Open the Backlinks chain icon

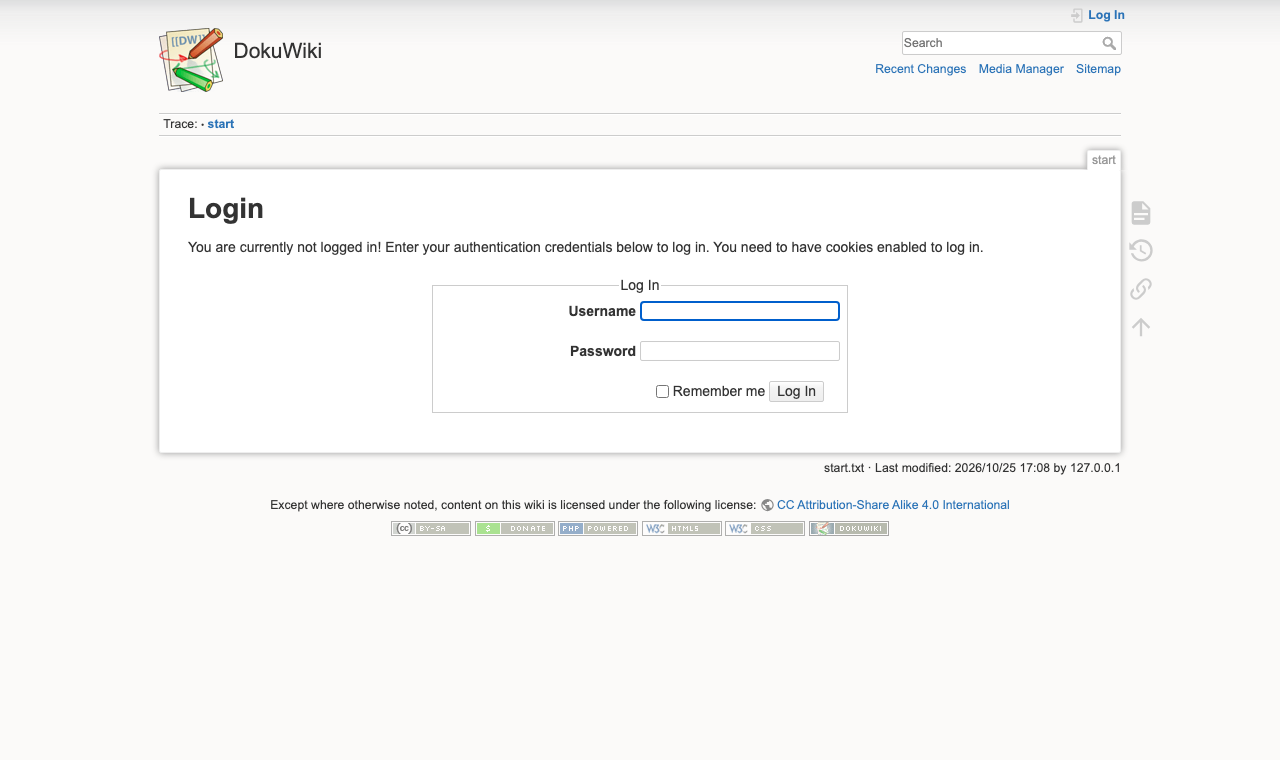pyautogui.click(x=1141, y=289)
